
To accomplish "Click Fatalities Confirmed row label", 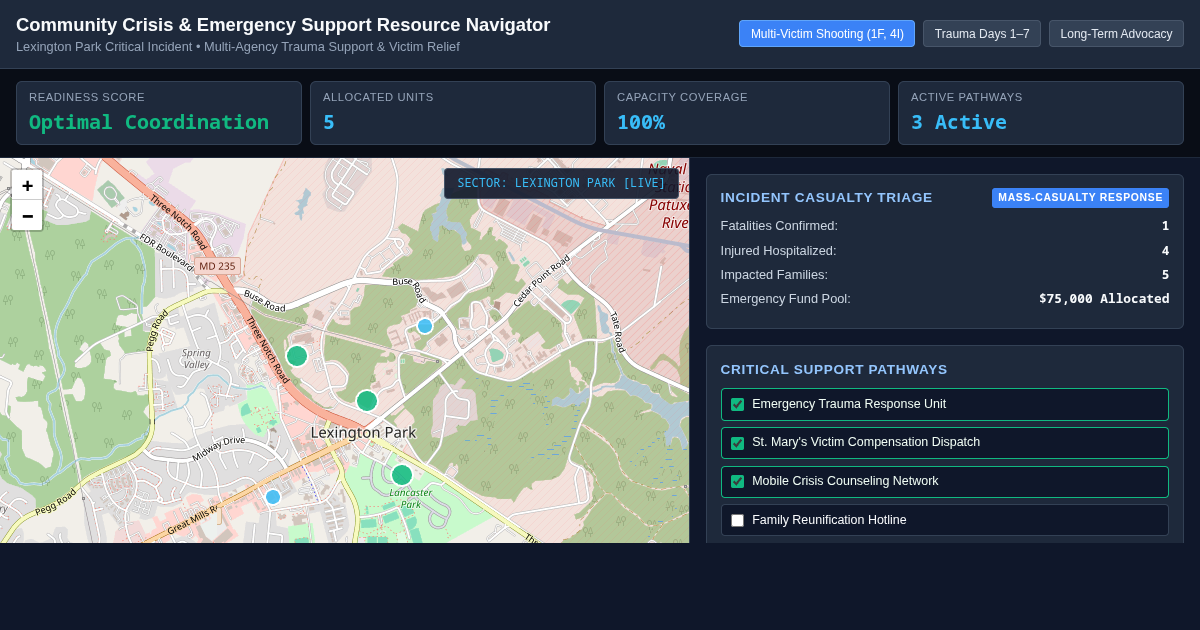I will click(x=779, y=226).
